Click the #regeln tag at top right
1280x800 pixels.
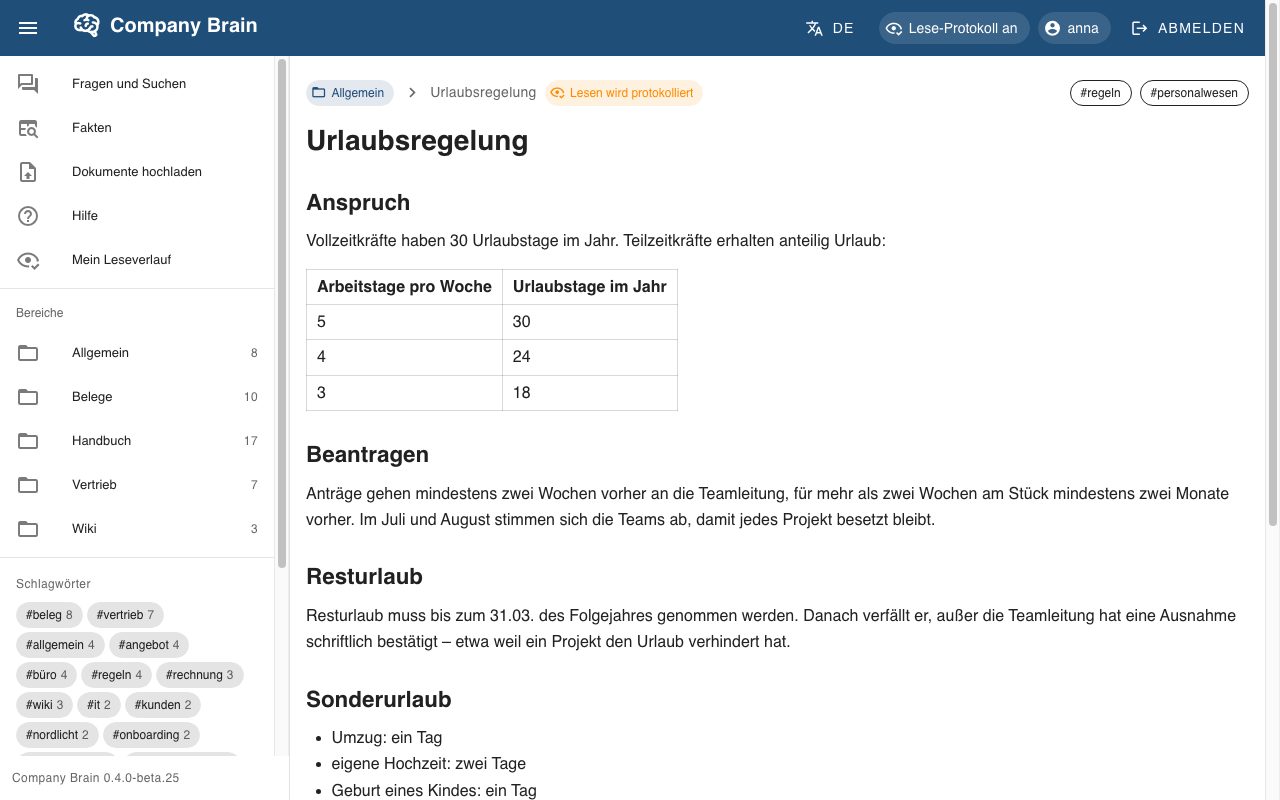[x=1101, y=93]
